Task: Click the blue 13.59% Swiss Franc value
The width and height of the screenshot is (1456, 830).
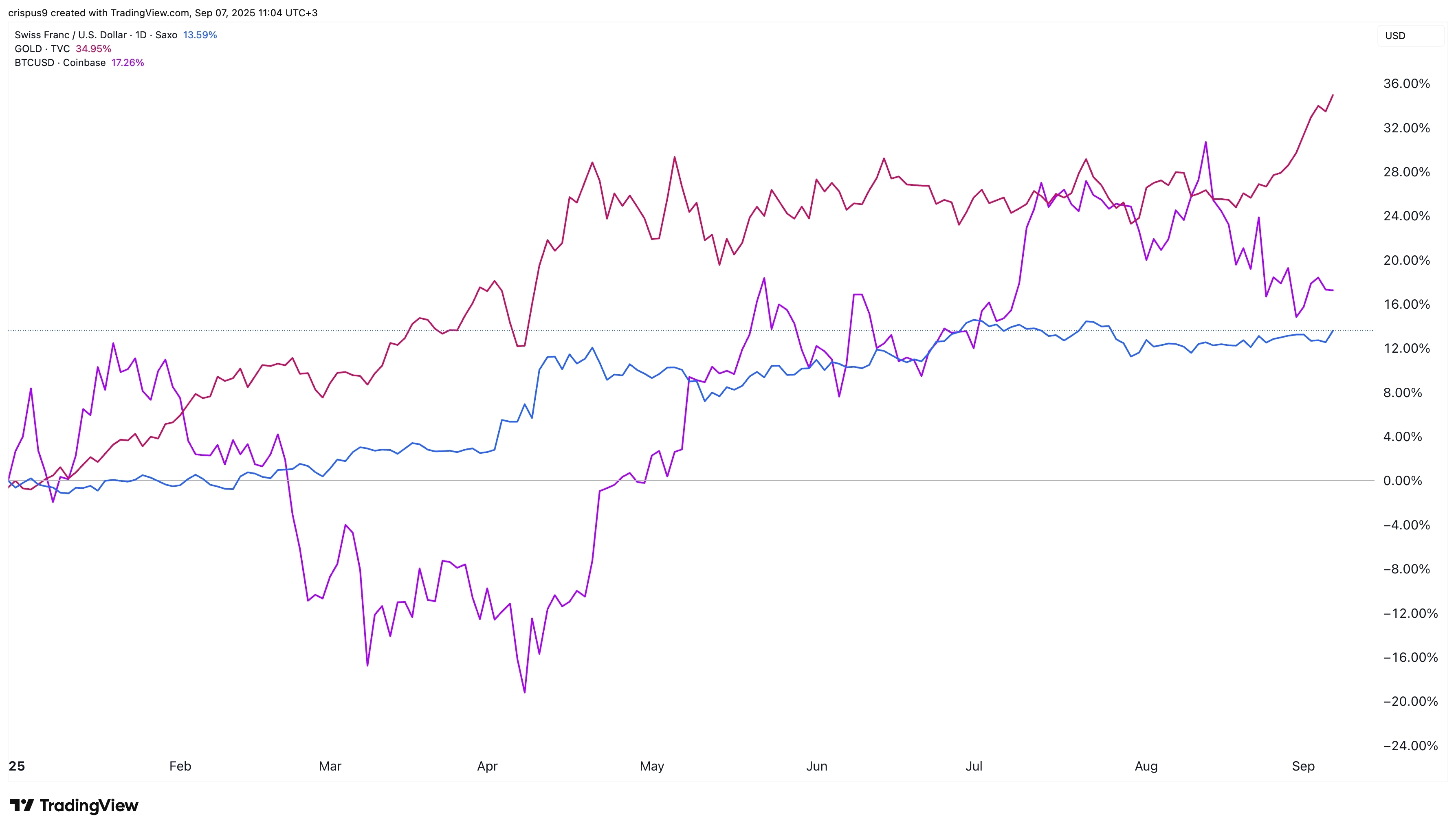Action: (200, 35)
